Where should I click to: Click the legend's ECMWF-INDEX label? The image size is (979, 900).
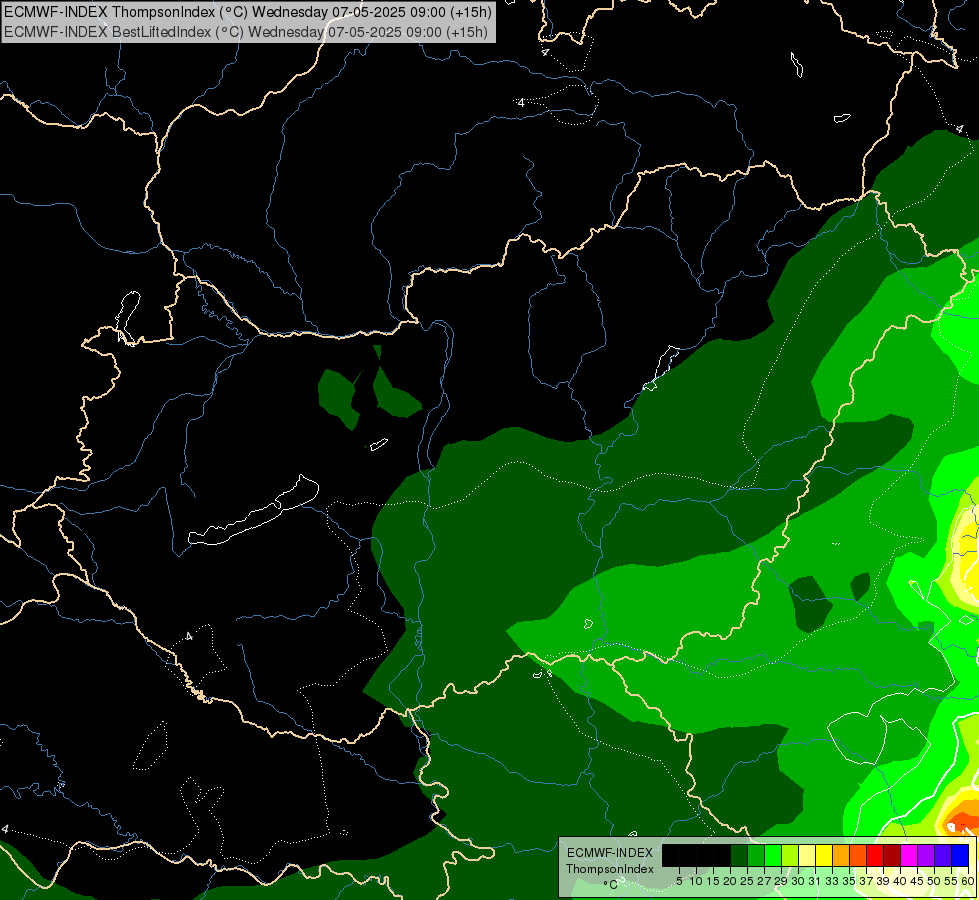tap(610, 853)
